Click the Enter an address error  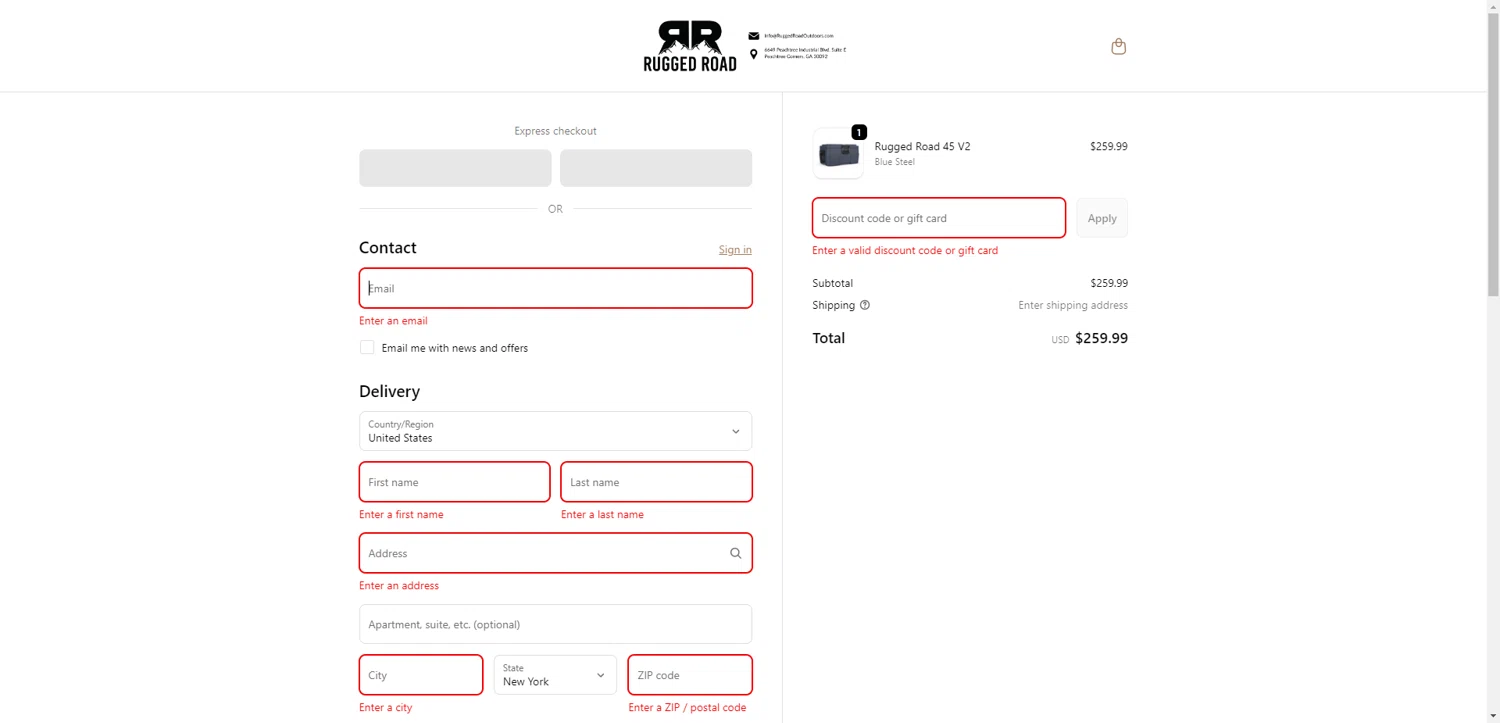[x=399, y=586]
